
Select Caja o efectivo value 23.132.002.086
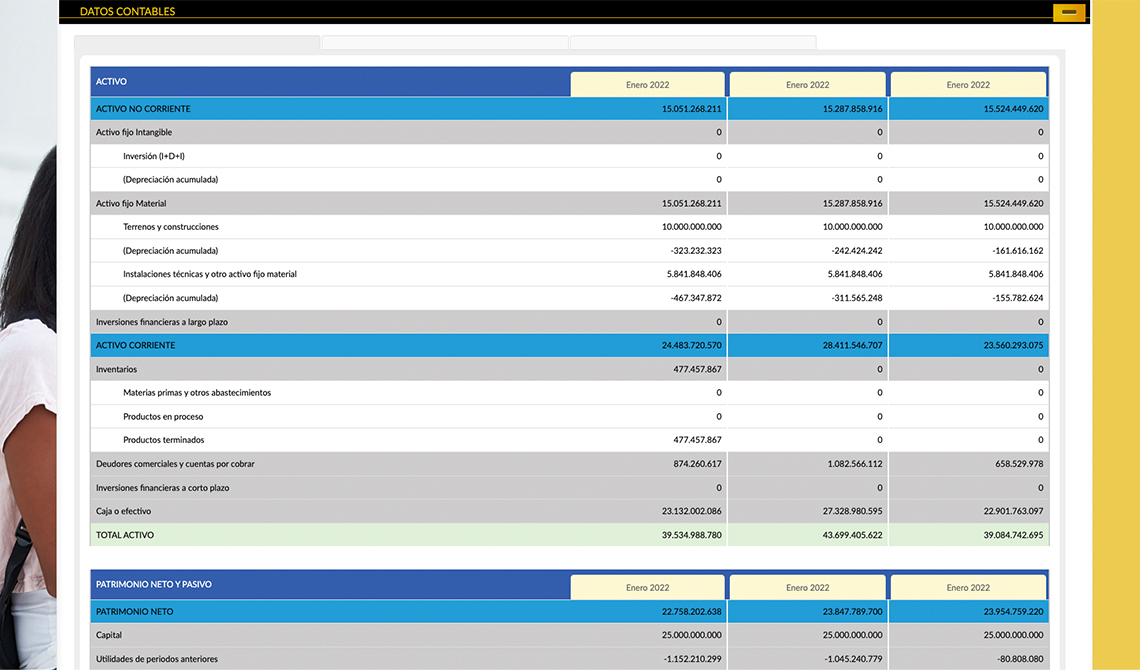(x=691, y=511)
